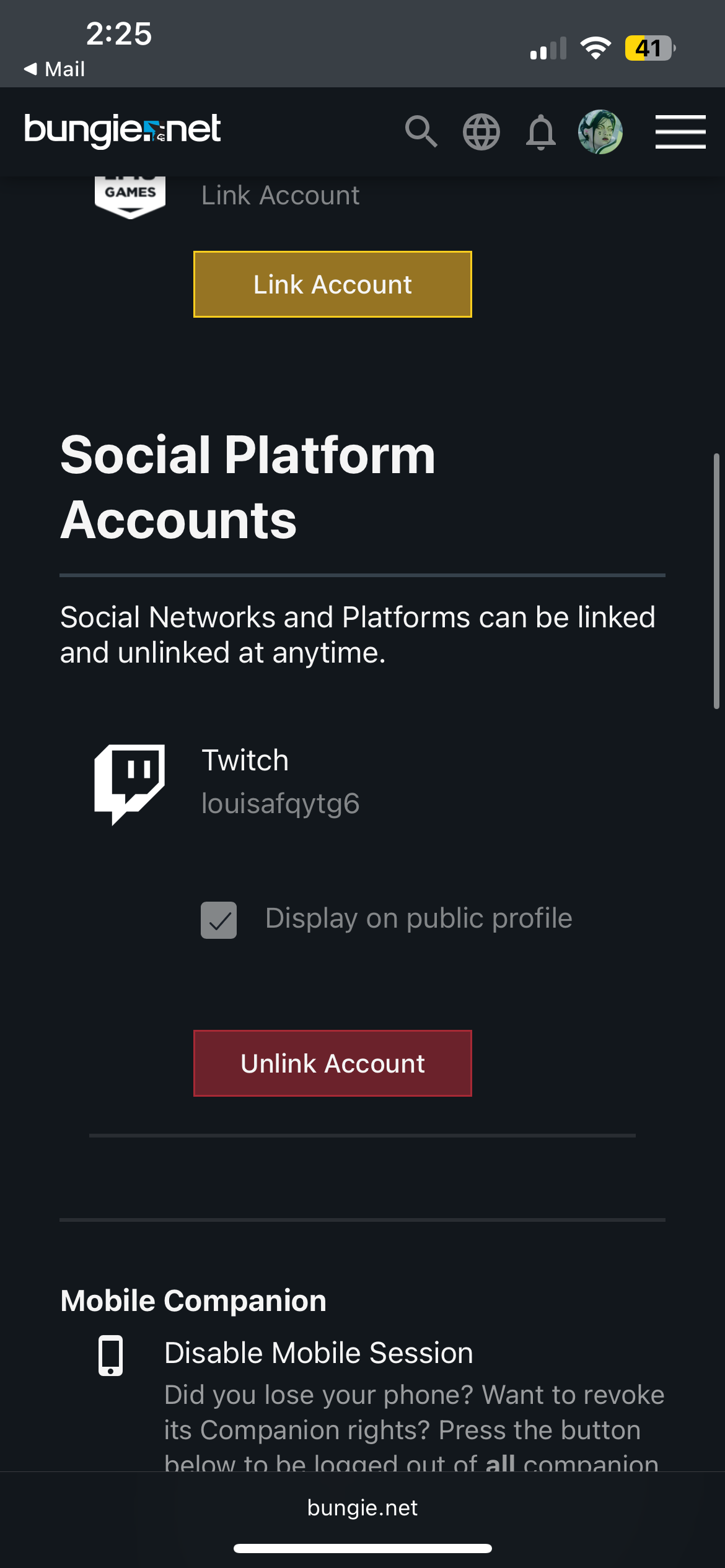725x1568 pixels.
Task: Open notifications bell
Action: [540, 132]
